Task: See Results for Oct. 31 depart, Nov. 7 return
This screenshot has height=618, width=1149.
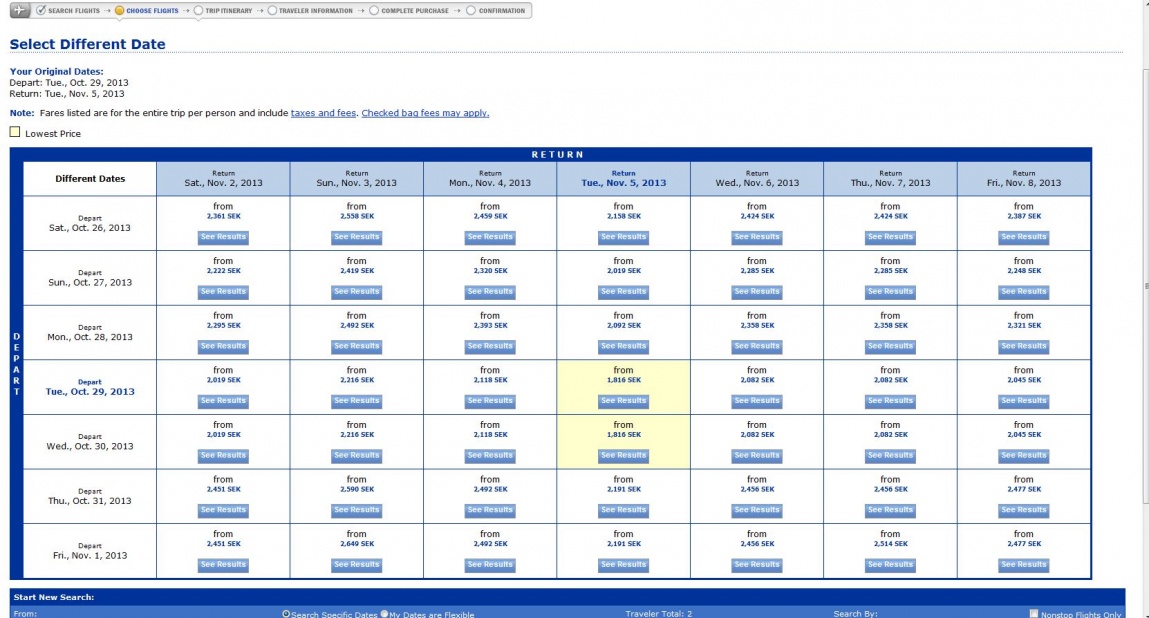Action: pos(890,510)
